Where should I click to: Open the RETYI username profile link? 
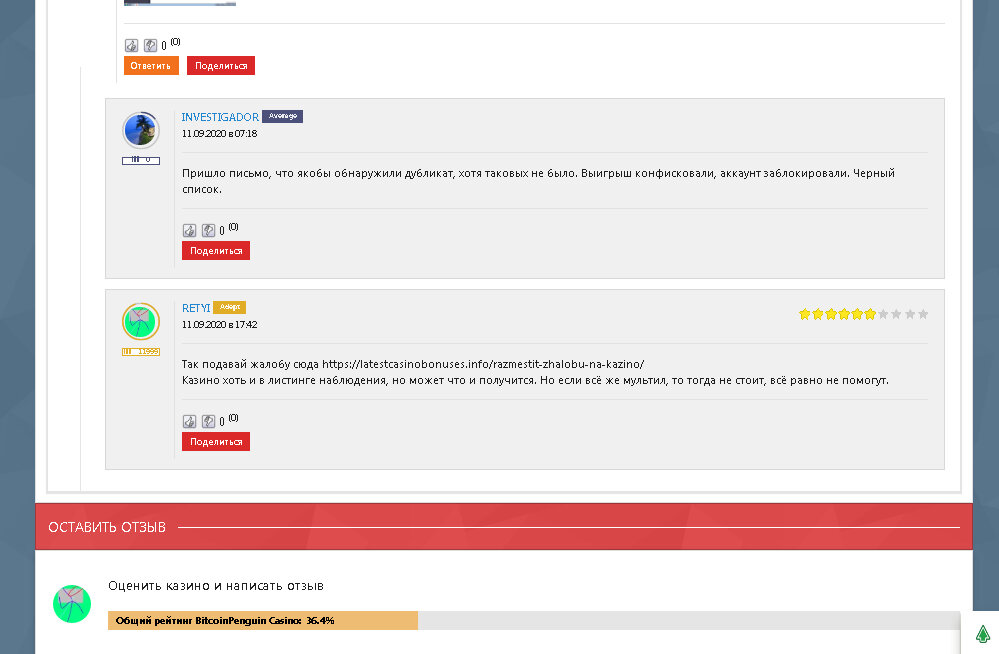[x=196, y=308]
